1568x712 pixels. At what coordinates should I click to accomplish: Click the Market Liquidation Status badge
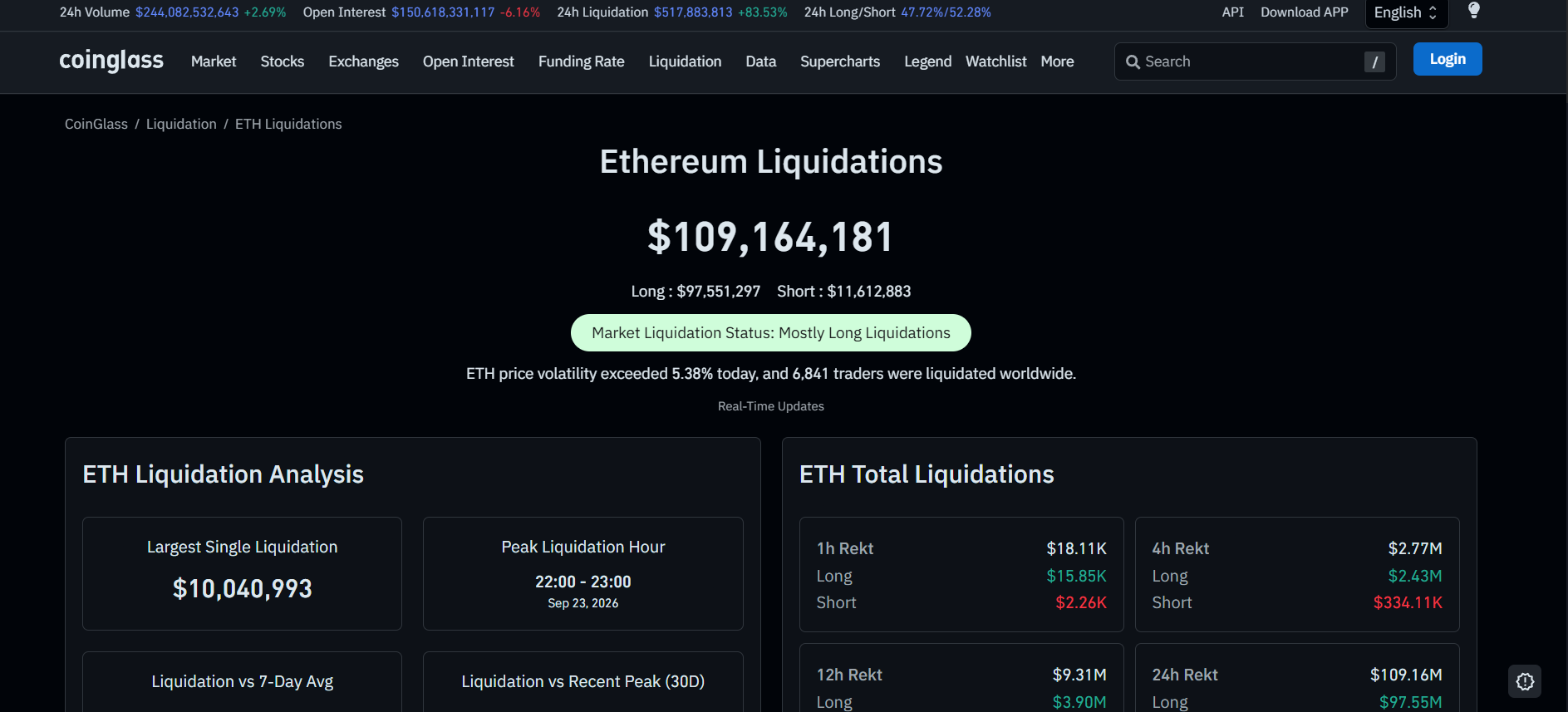pos(770,333)
